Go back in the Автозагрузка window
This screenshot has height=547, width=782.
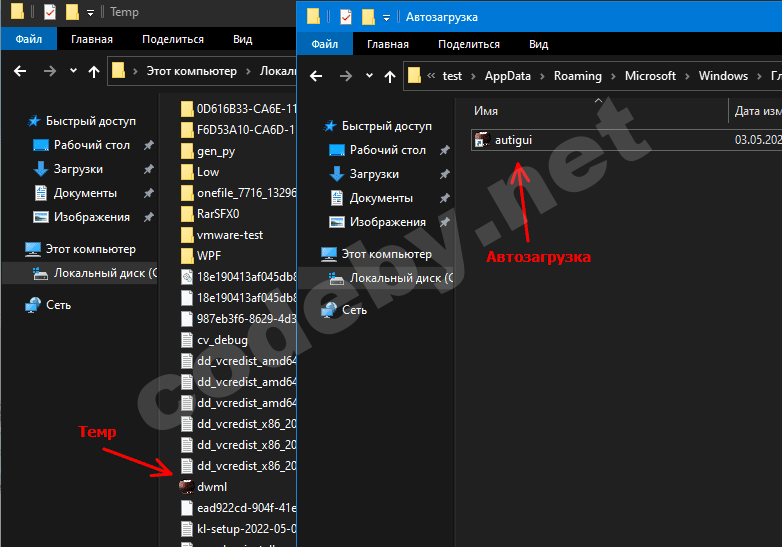pos(316,76)
